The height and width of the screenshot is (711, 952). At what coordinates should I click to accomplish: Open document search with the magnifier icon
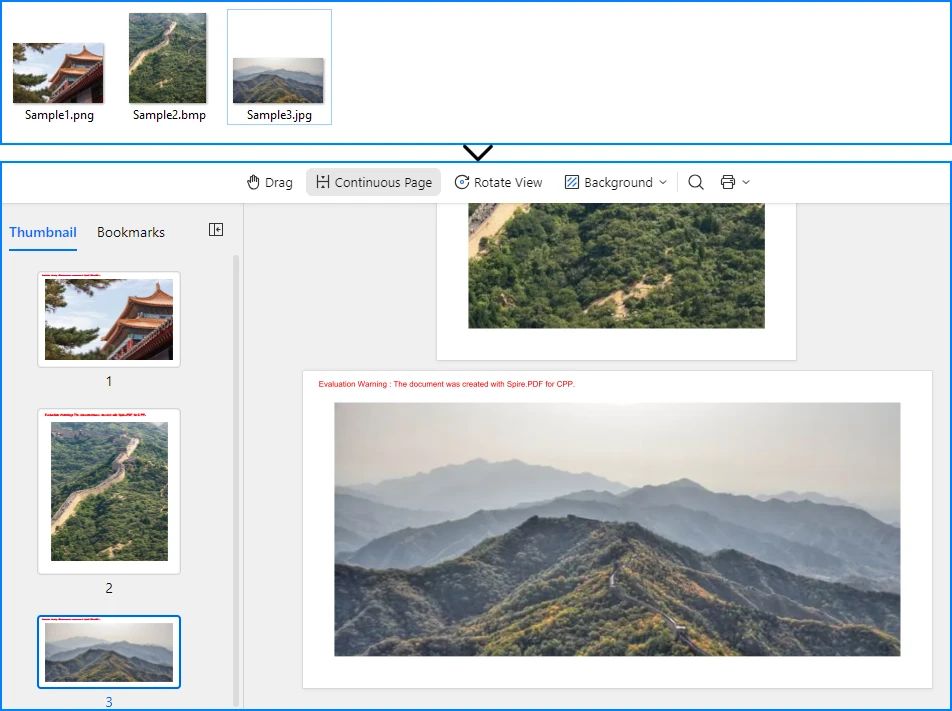(x=696, y=182)
